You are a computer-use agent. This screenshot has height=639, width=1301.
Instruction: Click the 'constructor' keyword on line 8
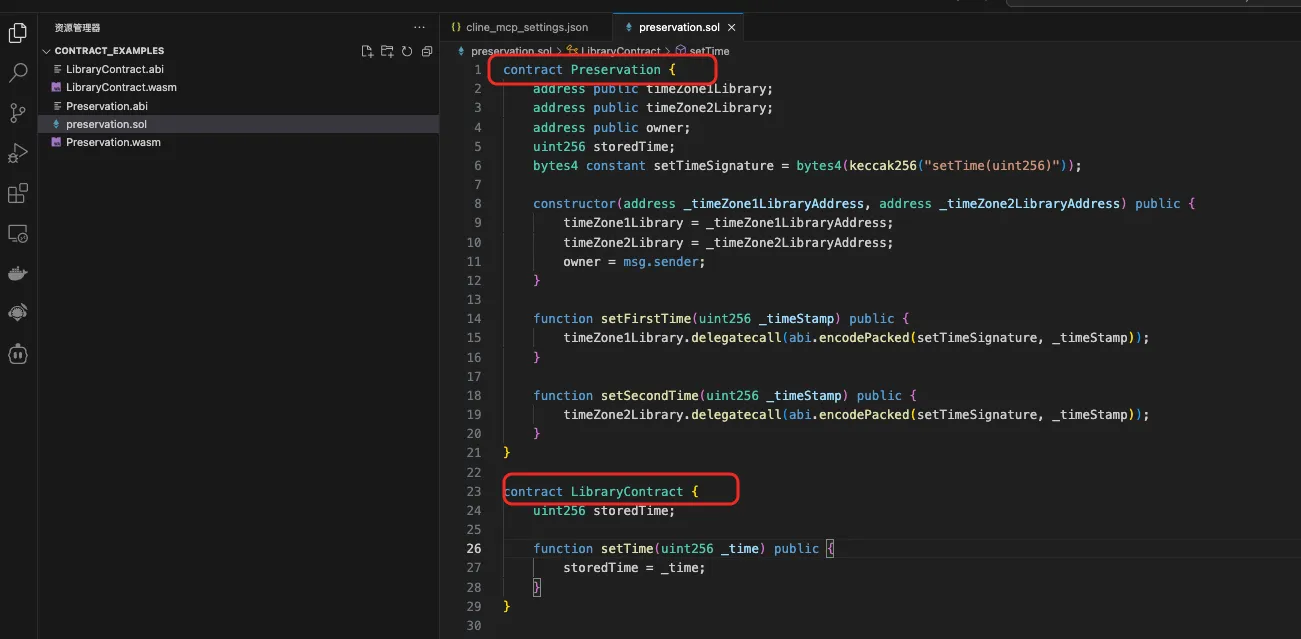tap(575, 204)
